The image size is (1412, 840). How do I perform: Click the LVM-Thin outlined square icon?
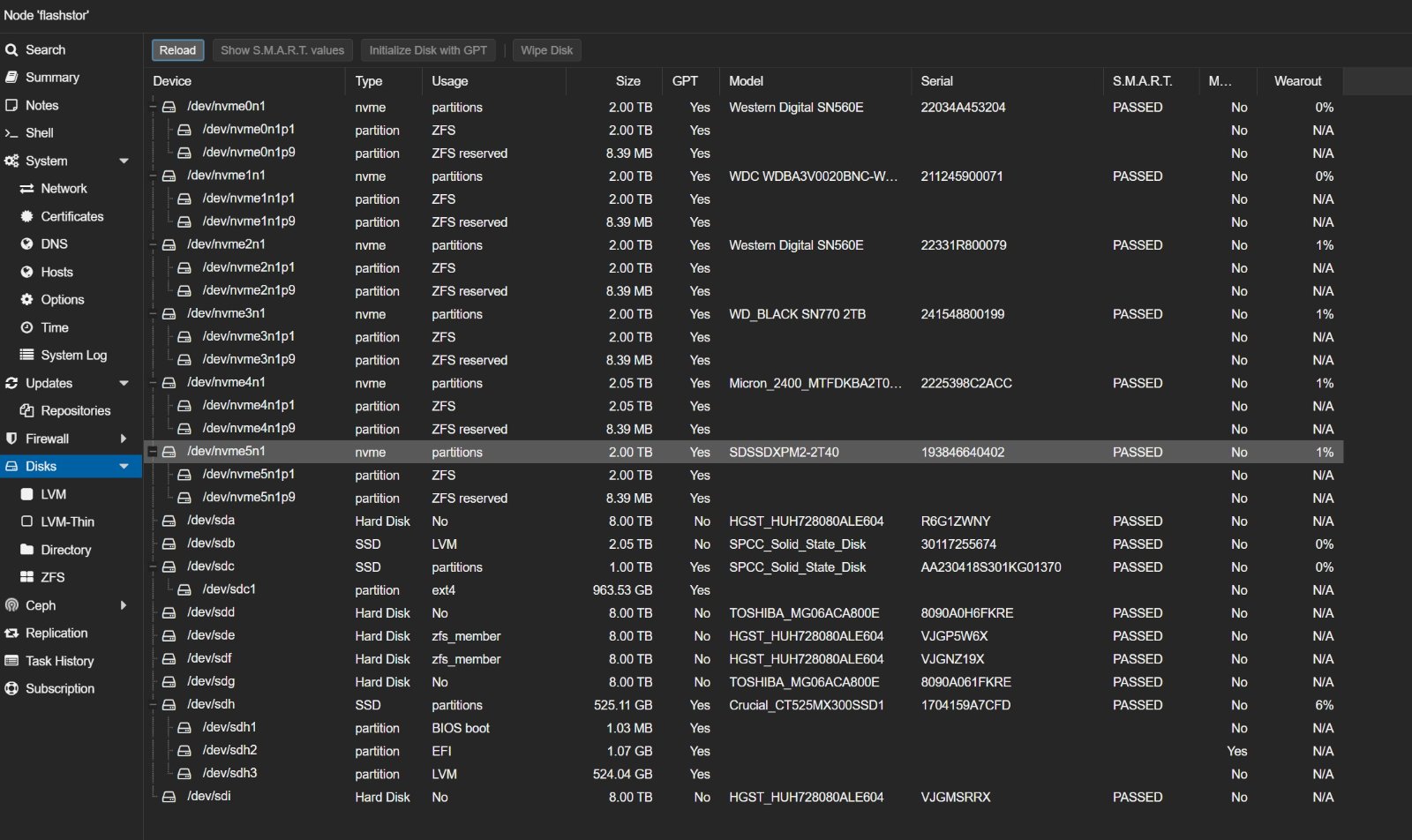pos(26,521)
